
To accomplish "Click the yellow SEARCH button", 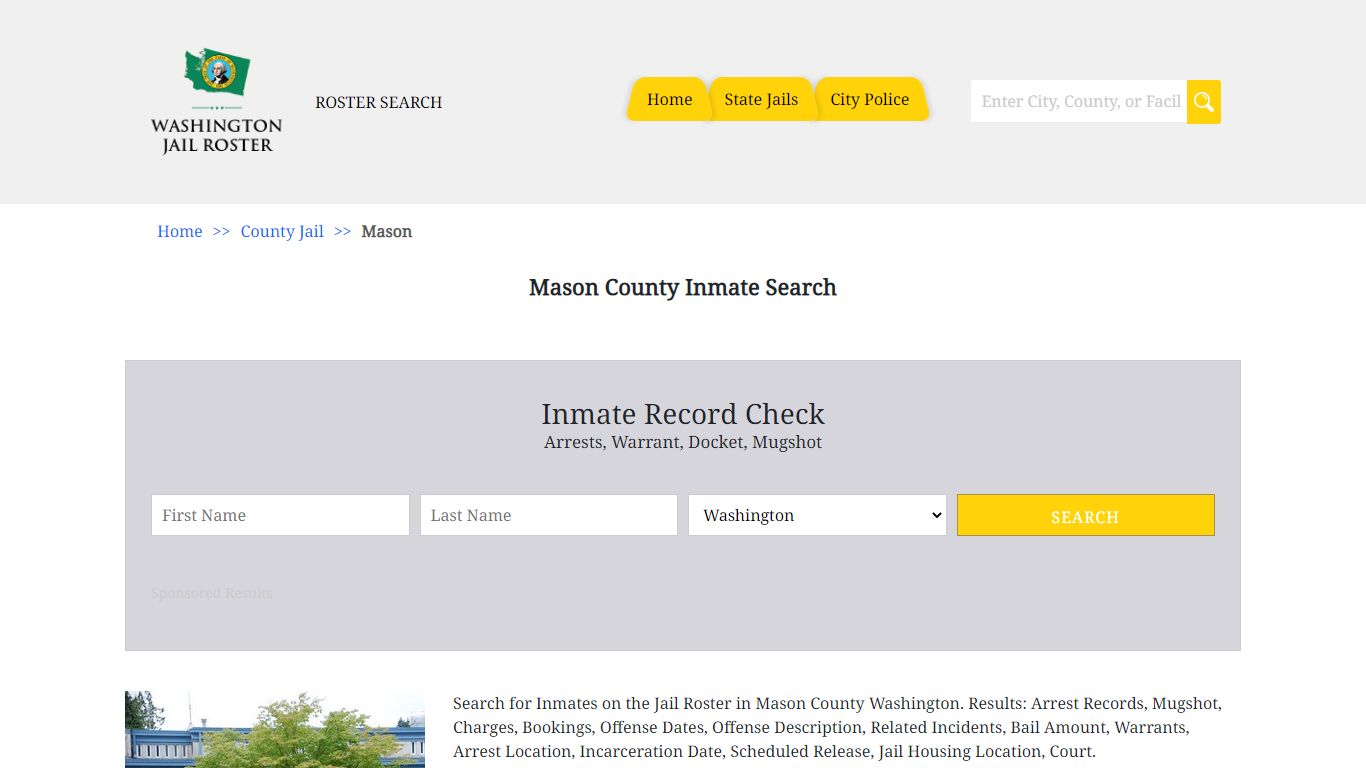I will tap(1086, 515).
